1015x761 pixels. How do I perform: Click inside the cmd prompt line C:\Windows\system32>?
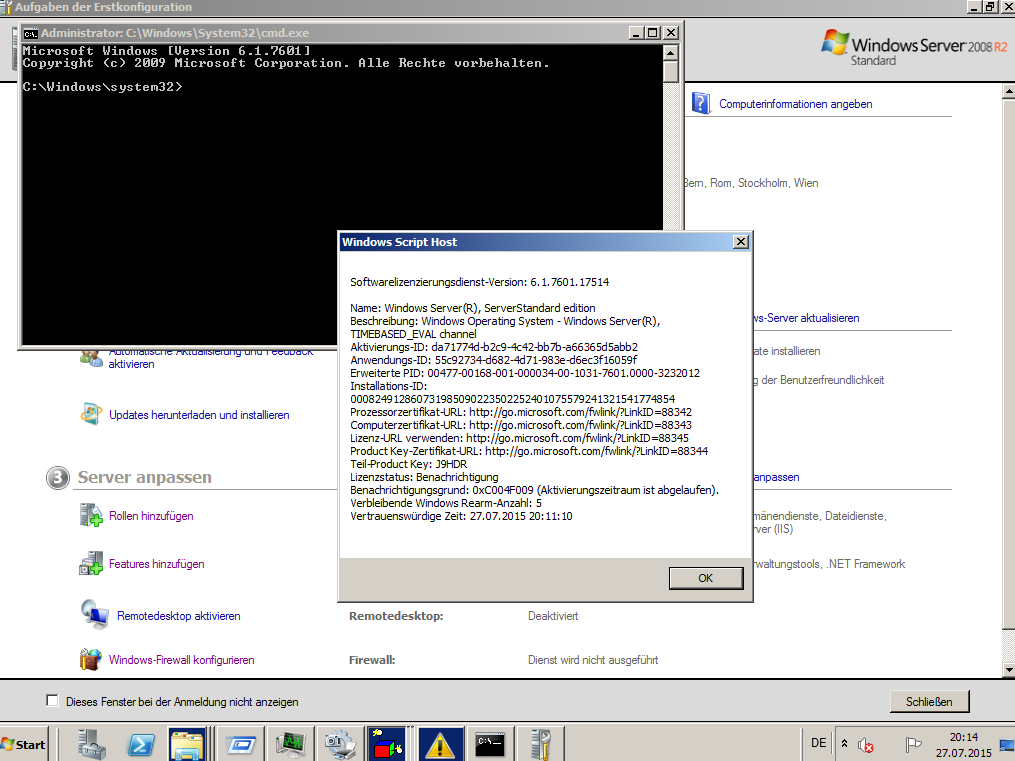pos(102,87)
